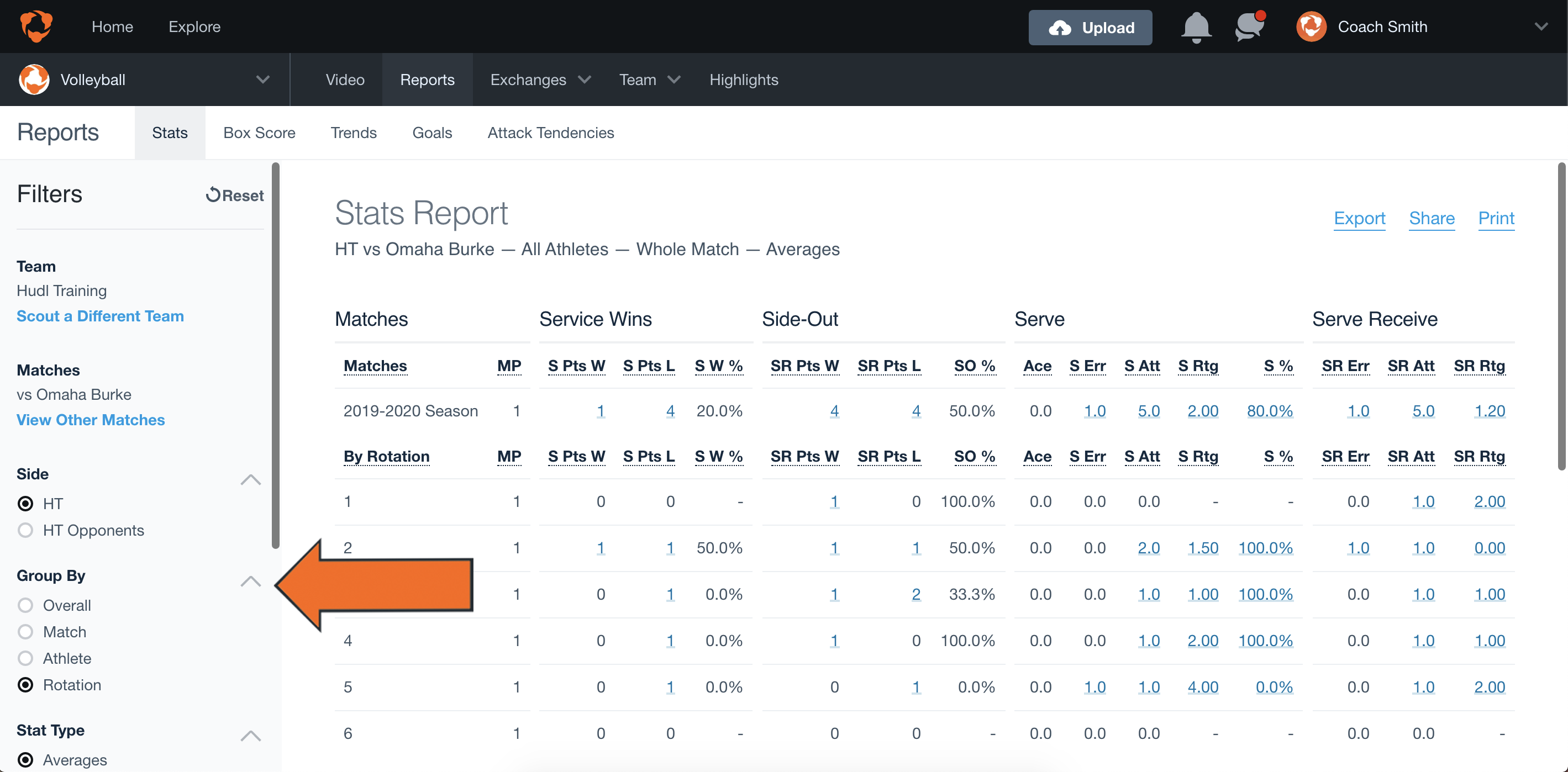1568x772 pixels.
Task: Click the Explore navigation item
Action: click(194, 26)
